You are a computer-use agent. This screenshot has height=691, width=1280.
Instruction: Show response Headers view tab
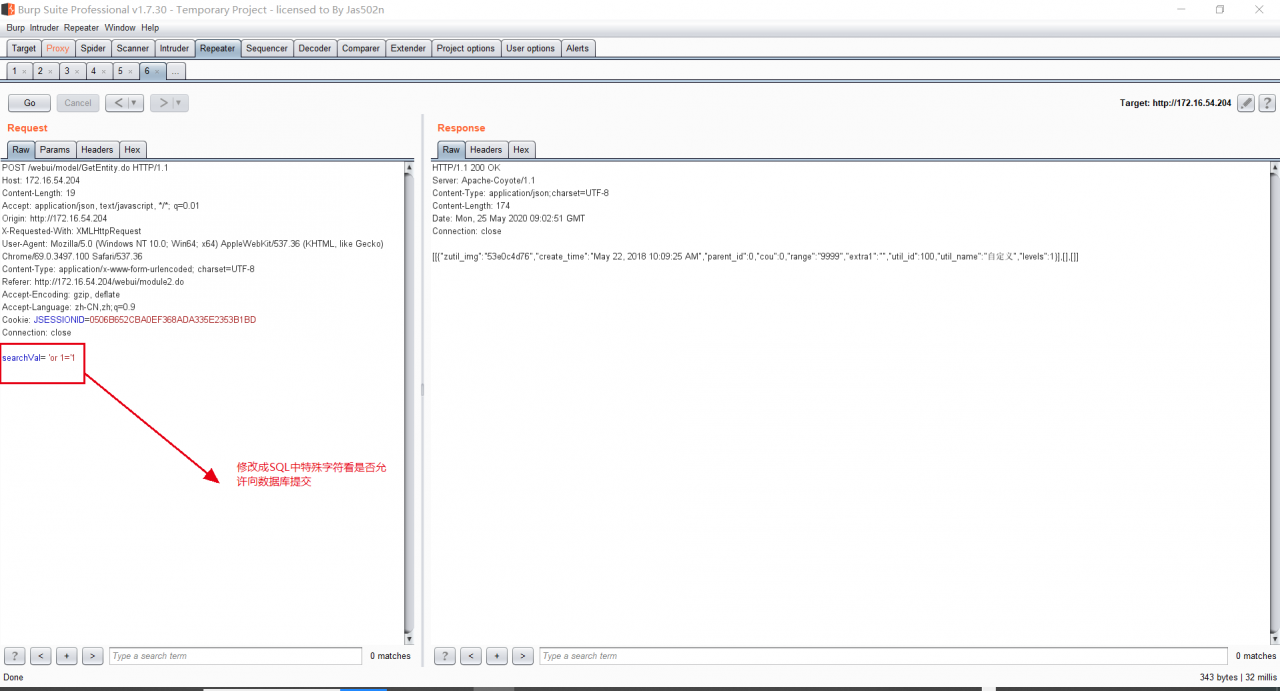click(x=486, y=149)
